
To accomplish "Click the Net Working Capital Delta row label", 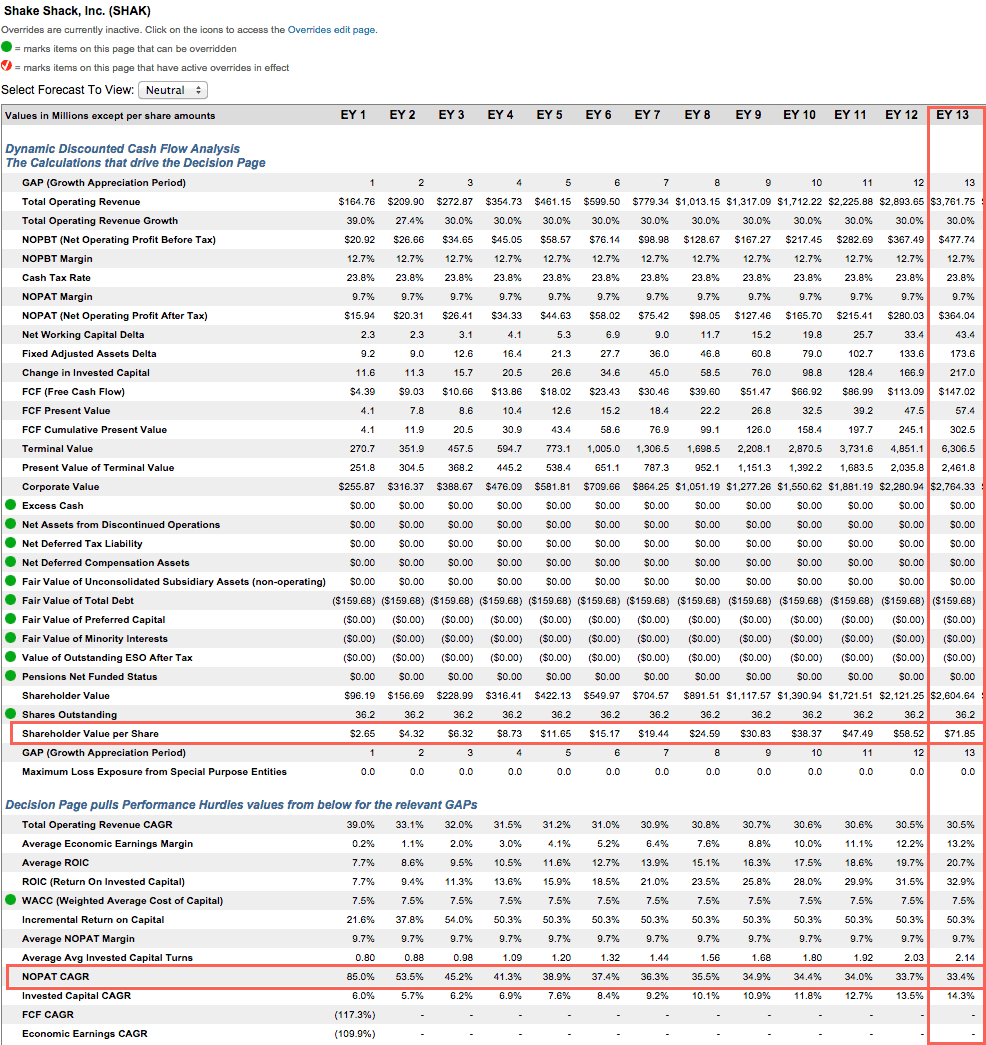I will [83, 335].
